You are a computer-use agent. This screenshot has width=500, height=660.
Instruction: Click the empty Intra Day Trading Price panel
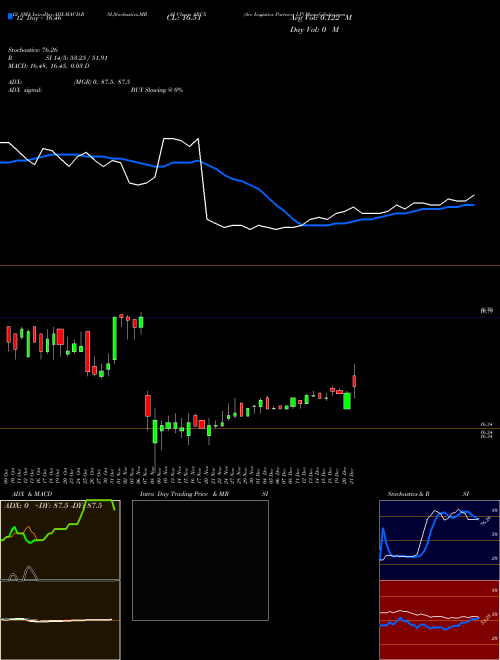pos(200,560)
